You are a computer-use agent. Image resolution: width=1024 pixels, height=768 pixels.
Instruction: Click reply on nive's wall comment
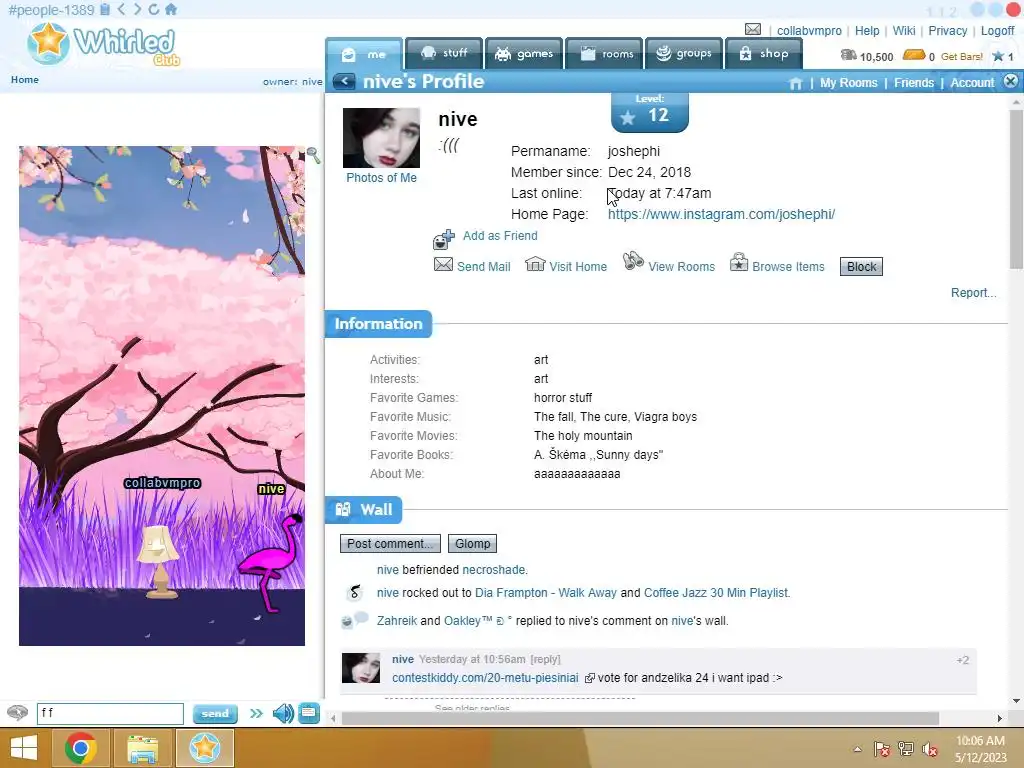[545, 660]
